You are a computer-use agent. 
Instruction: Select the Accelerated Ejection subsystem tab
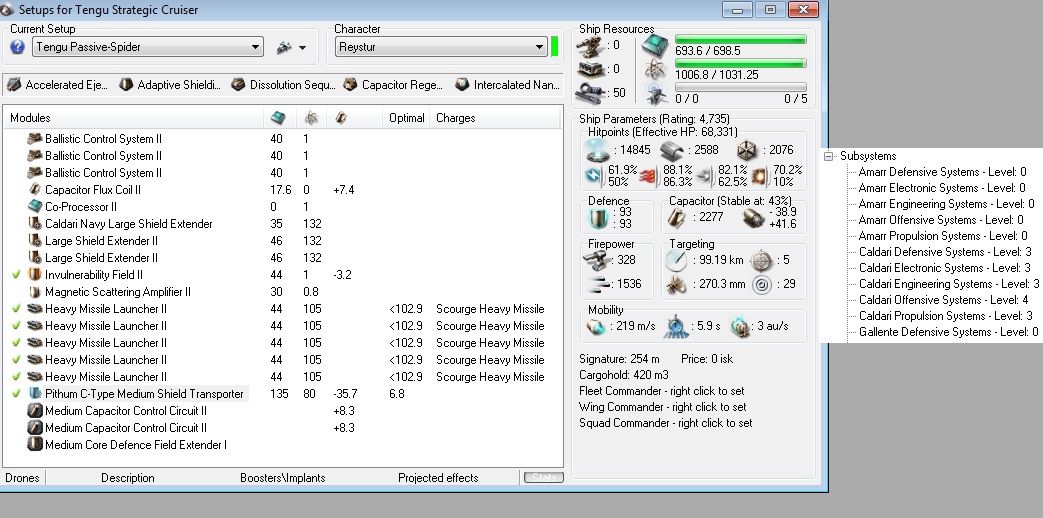click(58, 85)
